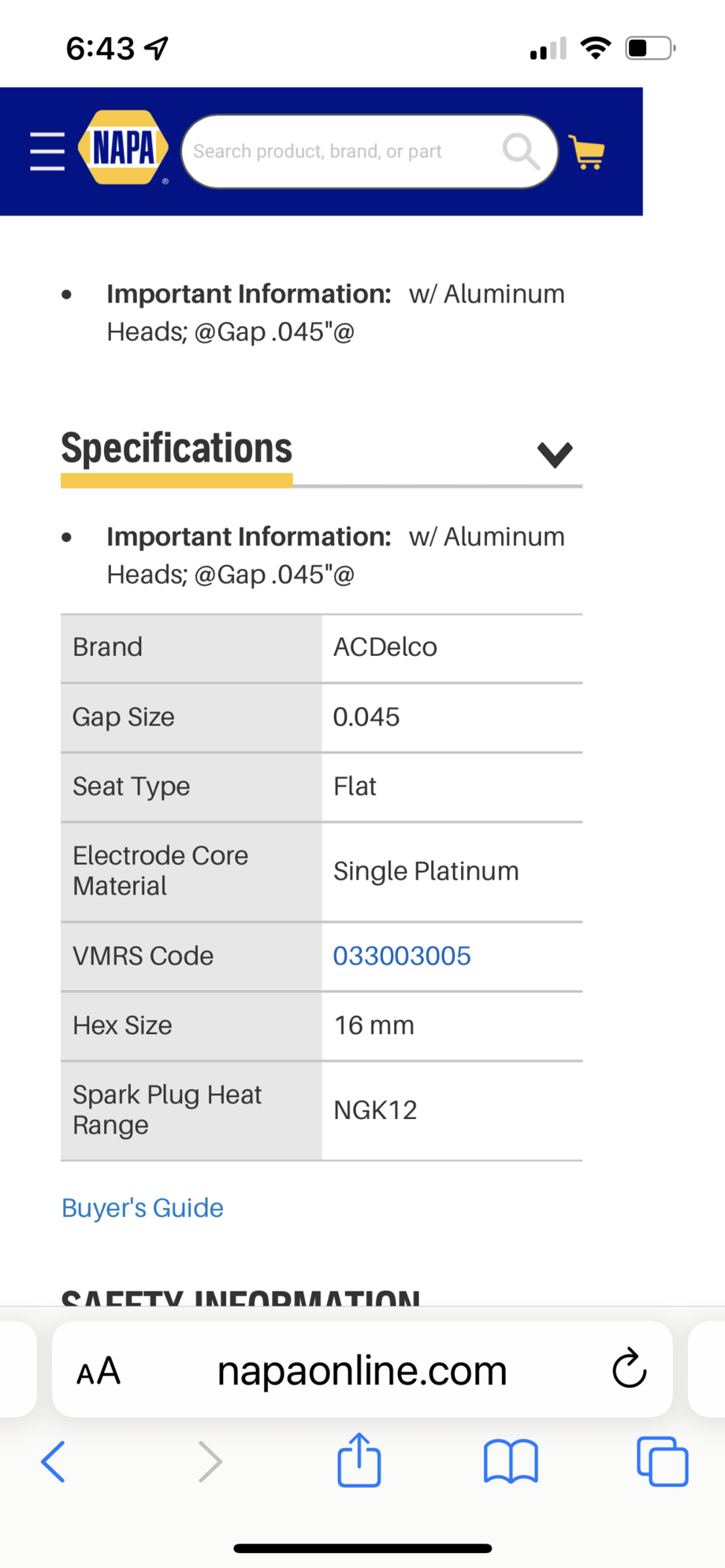Open VMRS Code 033003005 link
The image size is (725, 1568).
tap(402, 956)
